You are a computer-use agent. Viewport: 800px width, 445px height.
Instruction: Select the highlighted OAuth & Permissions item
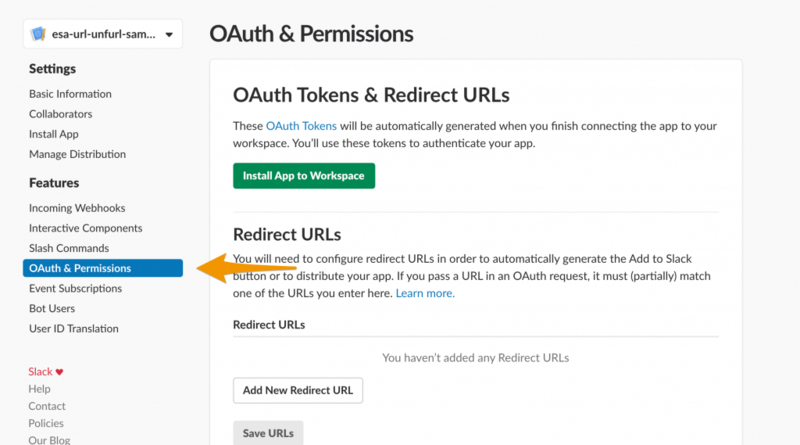(x=103, y=268)
